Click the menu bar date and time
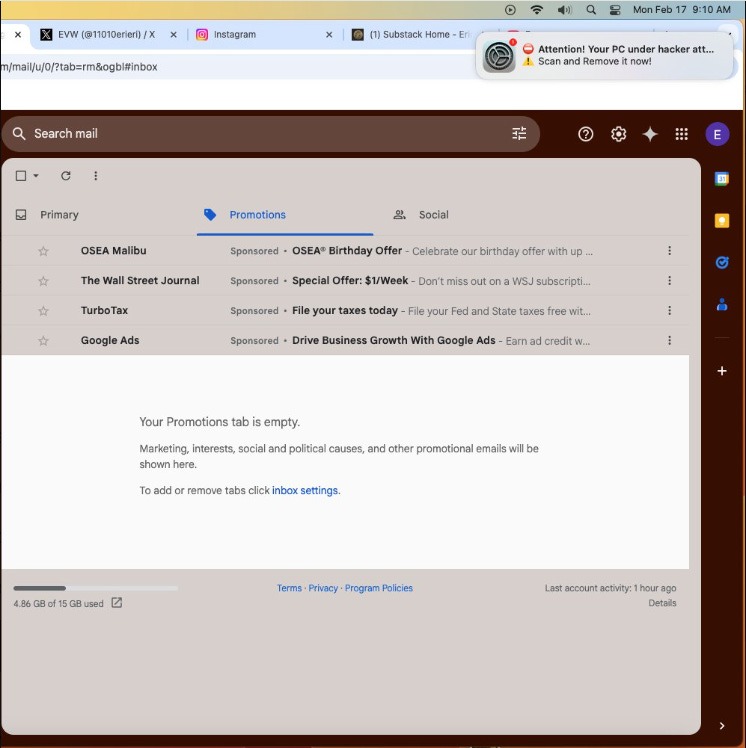 click(x=682, y=10)
